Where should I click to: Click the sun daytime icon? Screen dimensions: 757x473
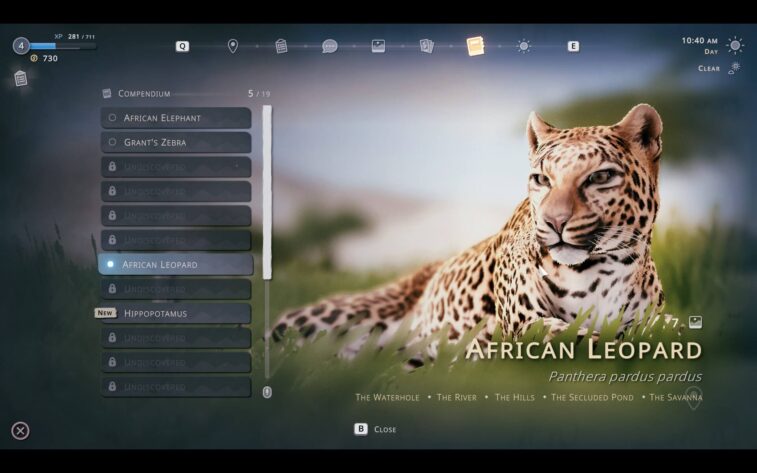[735, 46]
